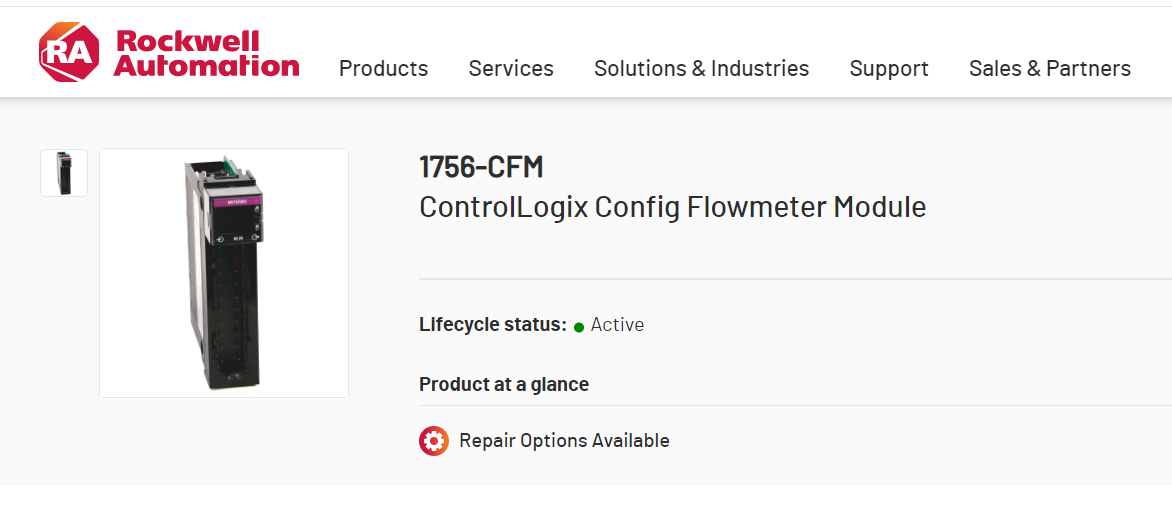Select the Sales & Partners menu
The image size is (1172, 520).
tap(1050, 68)
